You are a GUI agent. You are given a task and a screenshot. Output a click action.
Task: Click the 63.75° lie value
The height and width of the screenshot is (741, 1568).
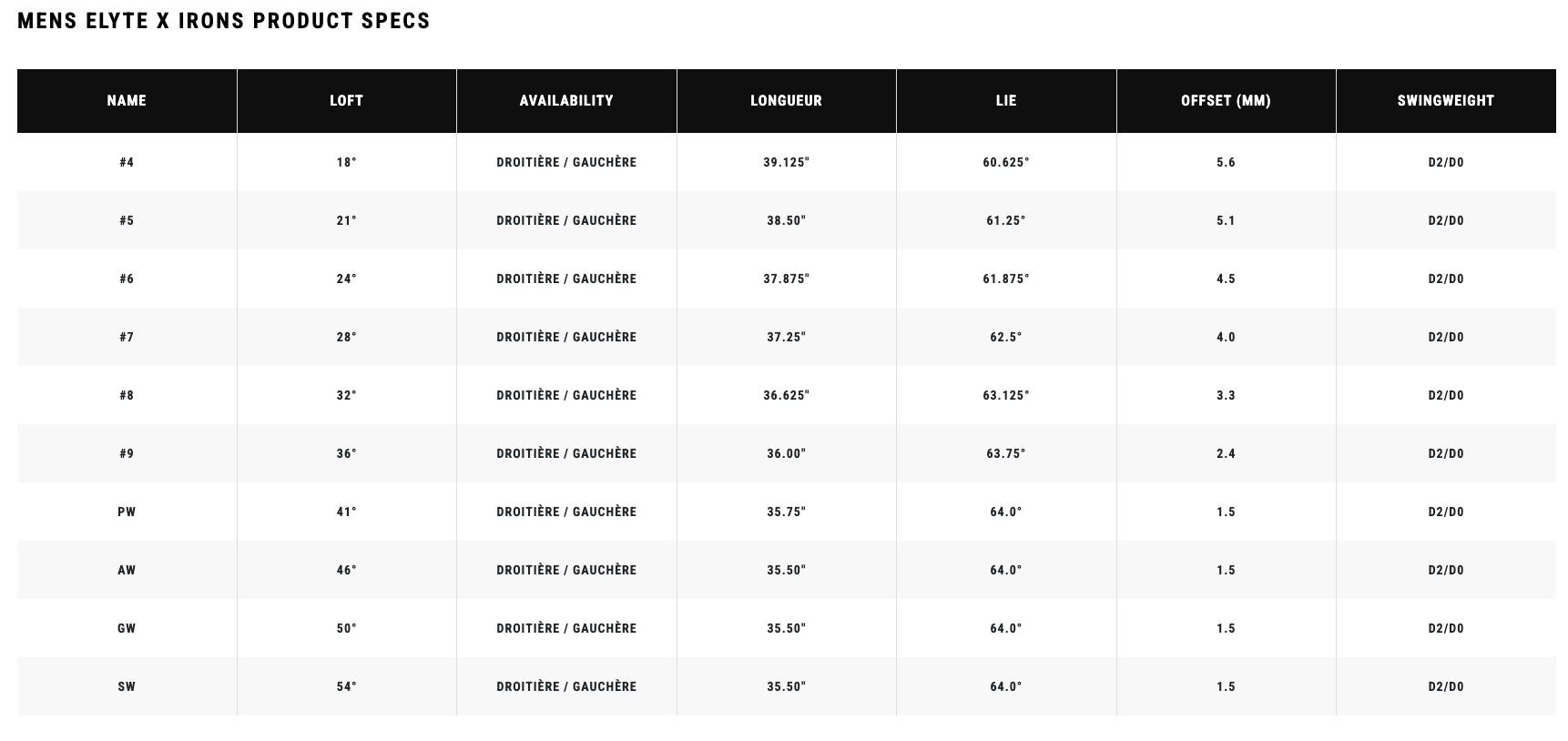coord(1006,453)
